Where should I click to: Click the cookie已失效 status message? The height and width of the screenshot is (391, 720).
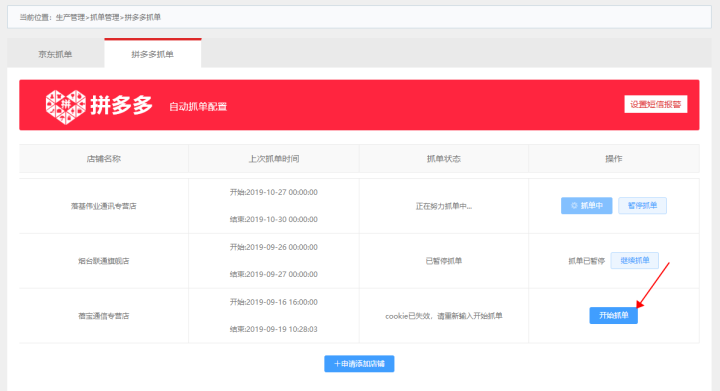pos(444,316)
